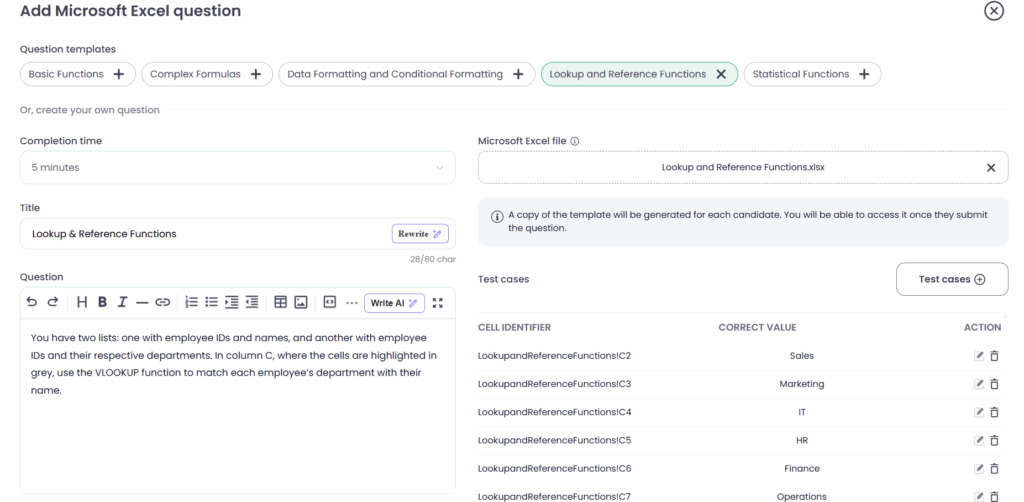The width and height of the screenshot is (1024, 502).
Task: Start a numbered list
Action: pos(191,302)
